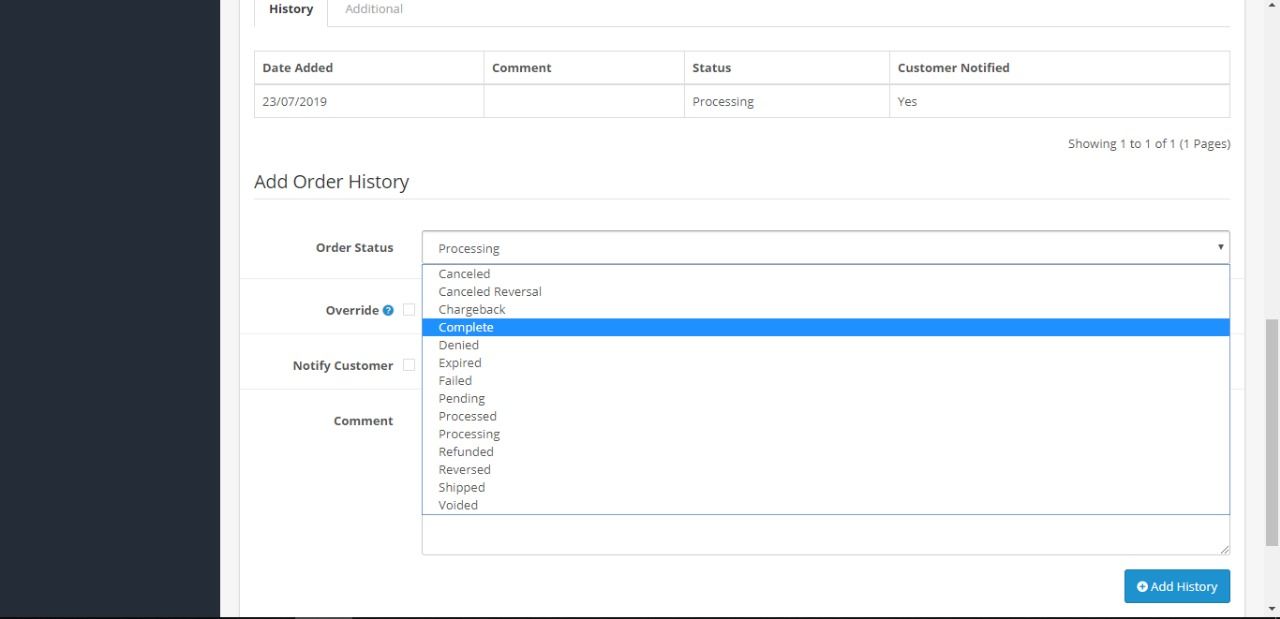The height and width of the screenshot is (619, 1280).
Task: Tick the Notify Customer checkbox
Action: tap(409, 365)
